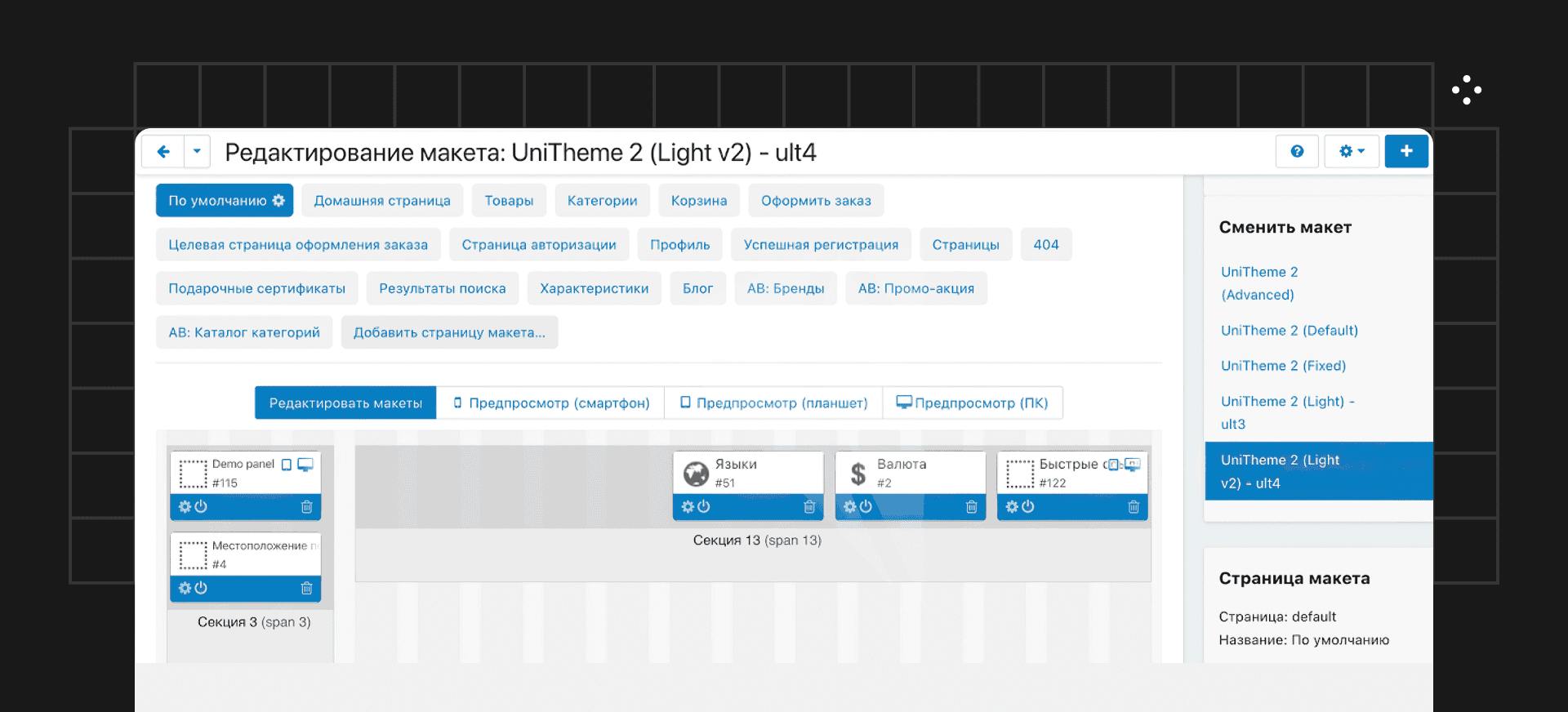Switch layout to UniTheme 2 (Default)
The height and width of the screenshot is (712, 1568).
click(1290, 331)
